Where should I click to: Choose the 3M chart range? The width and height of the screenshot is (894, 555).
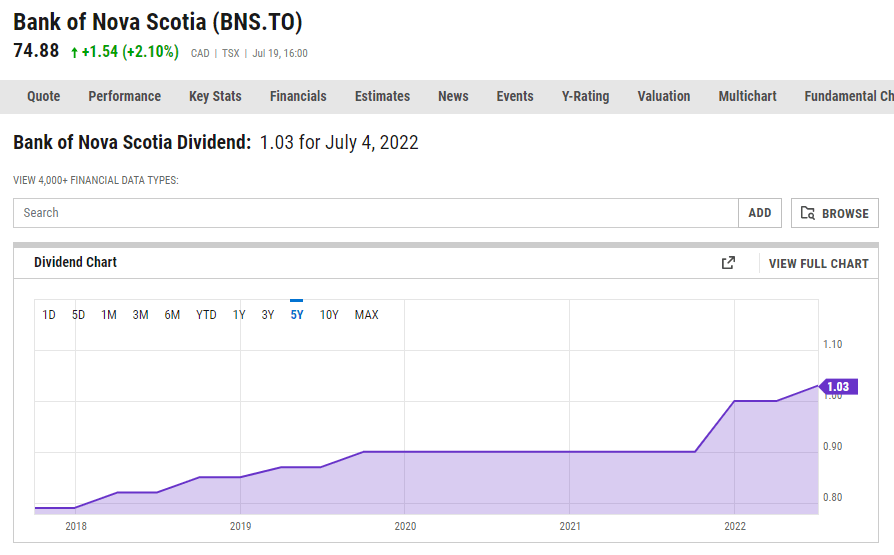[141, 315]
